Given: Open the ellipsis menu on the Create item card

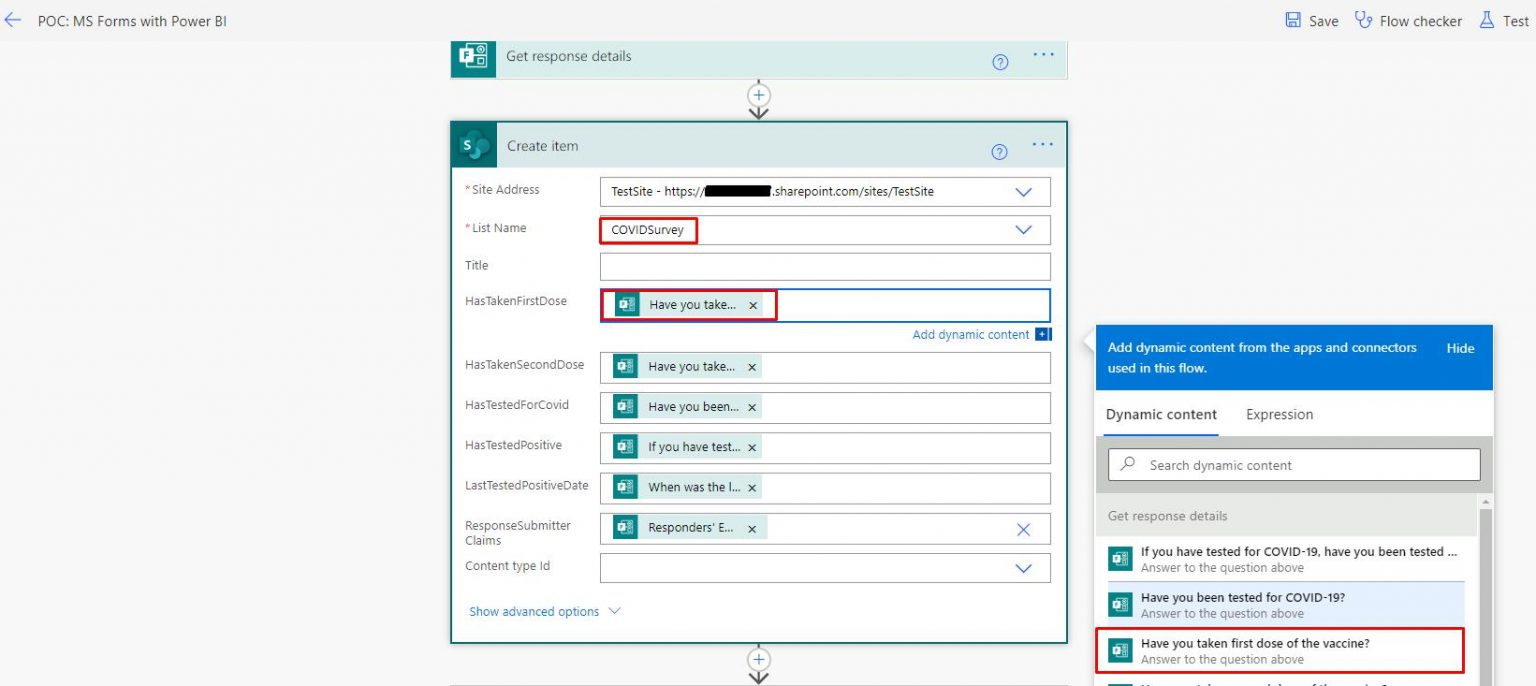Looking at the screenshot, I should [x=1043, y=145].
